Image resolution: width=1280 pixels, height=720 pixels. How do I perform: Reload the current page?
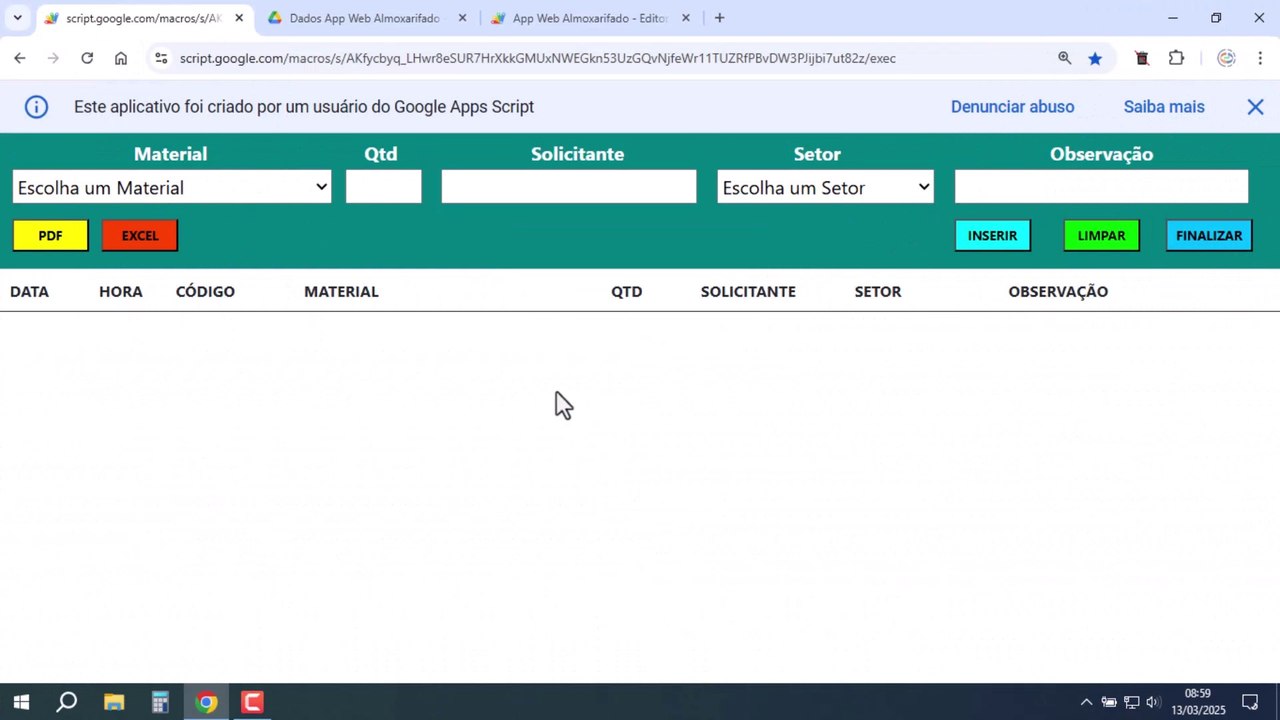[x=87, y=58]
